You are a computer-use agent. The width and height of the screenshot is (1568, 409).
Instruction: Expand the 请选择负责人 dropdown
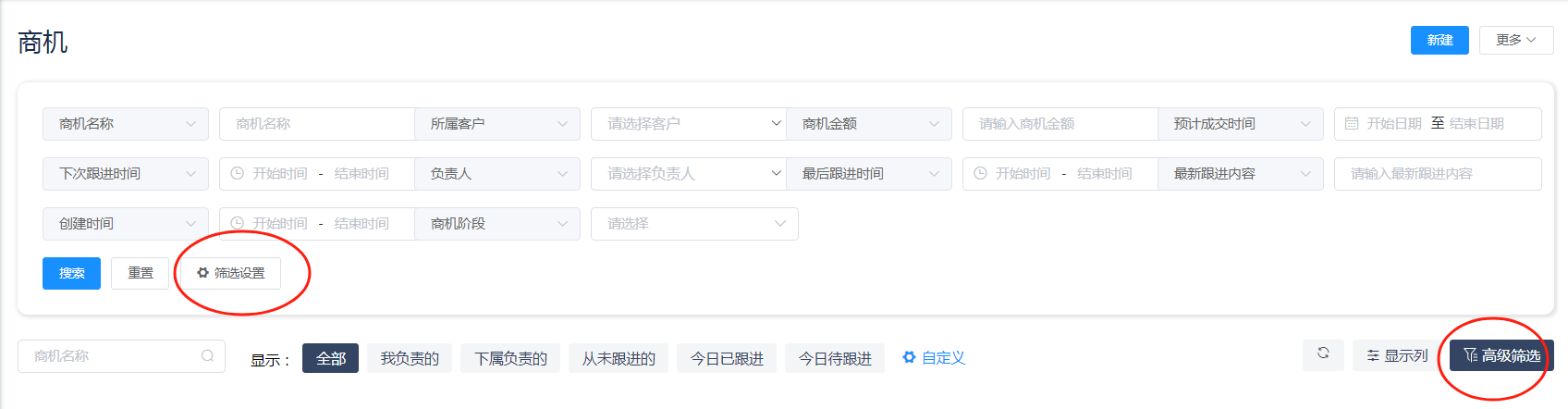pos(688,174)
